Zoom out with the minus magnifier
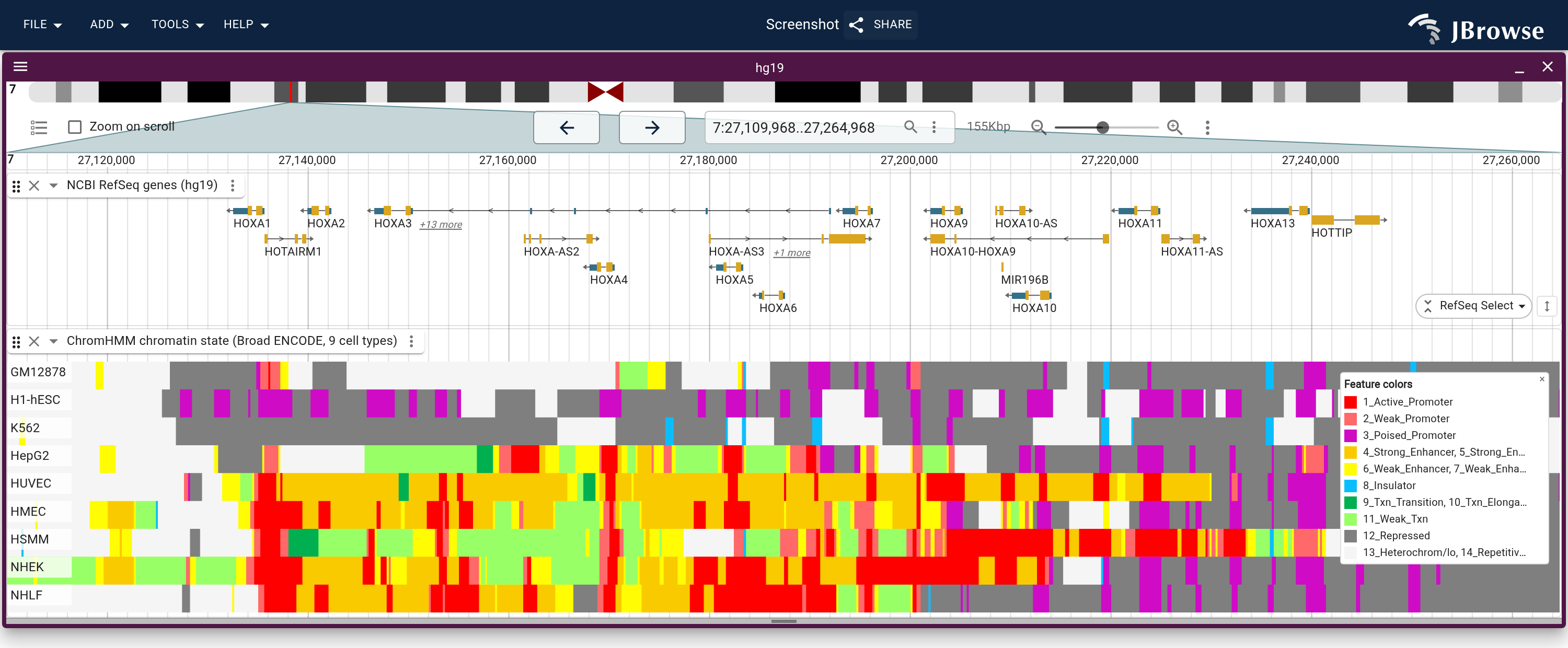The height and width of the screenshot is (648, 1568). (x=1039, y=127)
